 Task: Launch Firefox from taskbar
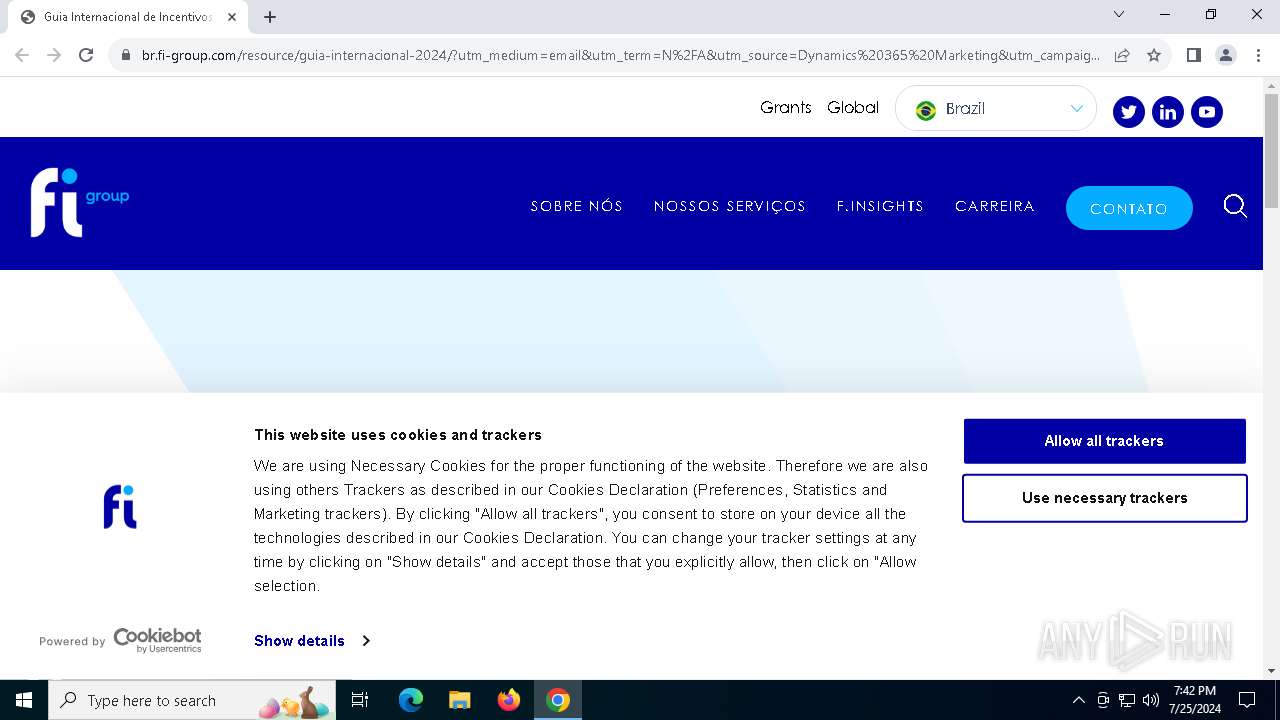(x=509, y=700)
